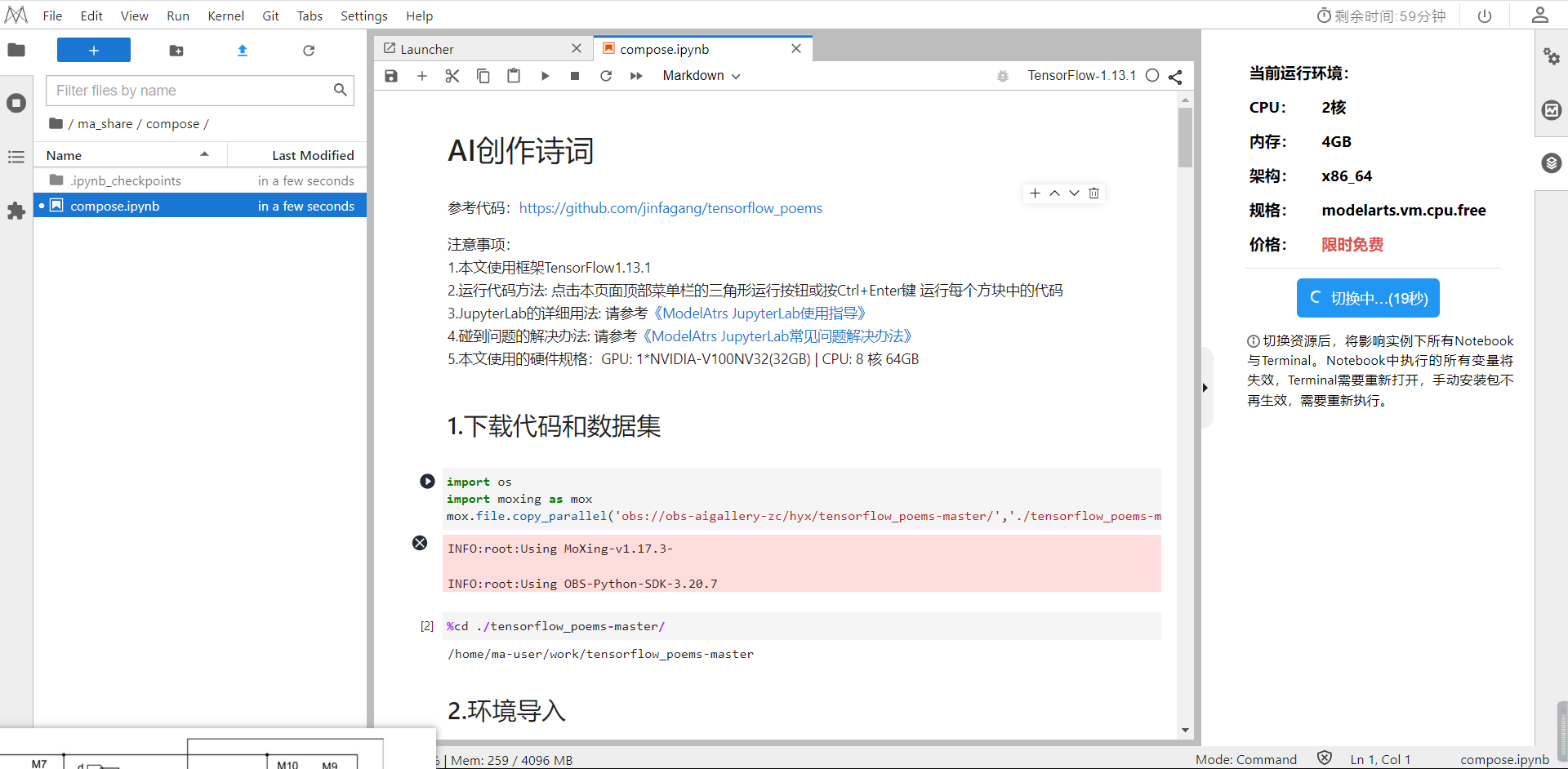This screenshot has height=769, width=1568.
Task: Open the resource monitor panel icon
Action: point(1552,109)
